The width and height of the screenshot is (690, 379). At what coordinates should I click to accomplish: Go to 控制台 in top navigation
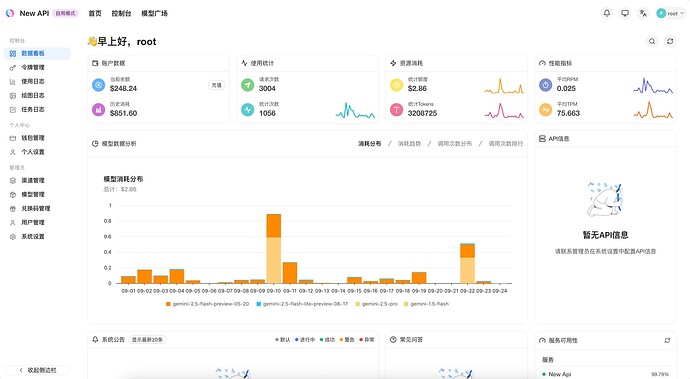pyautogui.click(x=121, y=13)
